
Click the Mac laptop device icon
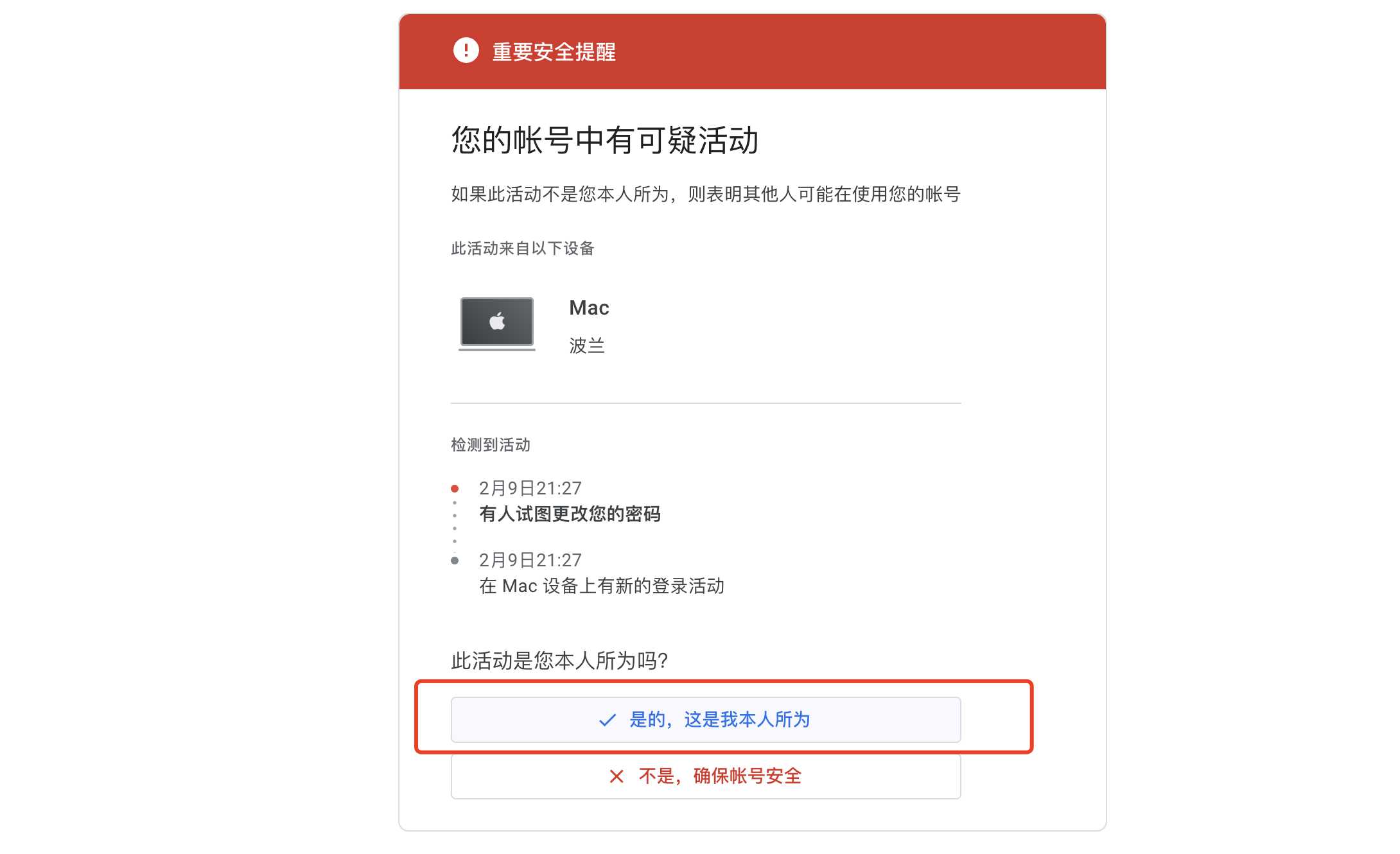[497, 324]
